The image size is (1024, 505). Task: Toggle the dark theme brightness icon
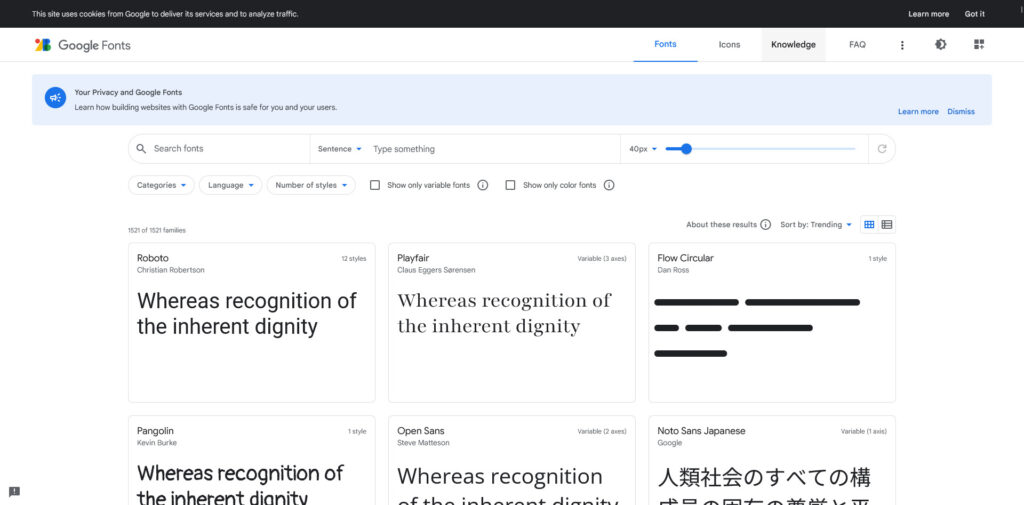[940, 44]
